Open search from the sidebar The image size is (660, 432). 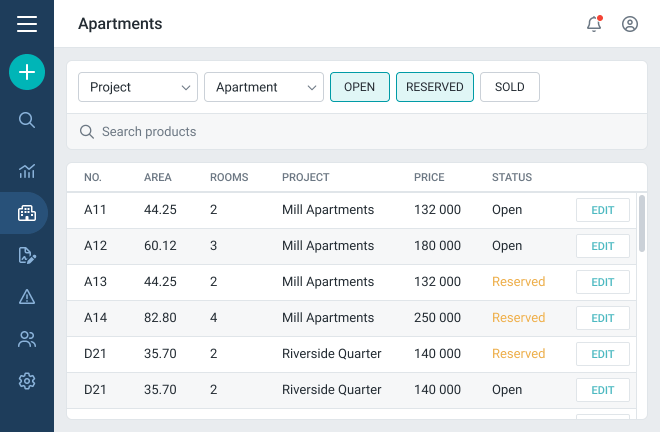[27, 120]
